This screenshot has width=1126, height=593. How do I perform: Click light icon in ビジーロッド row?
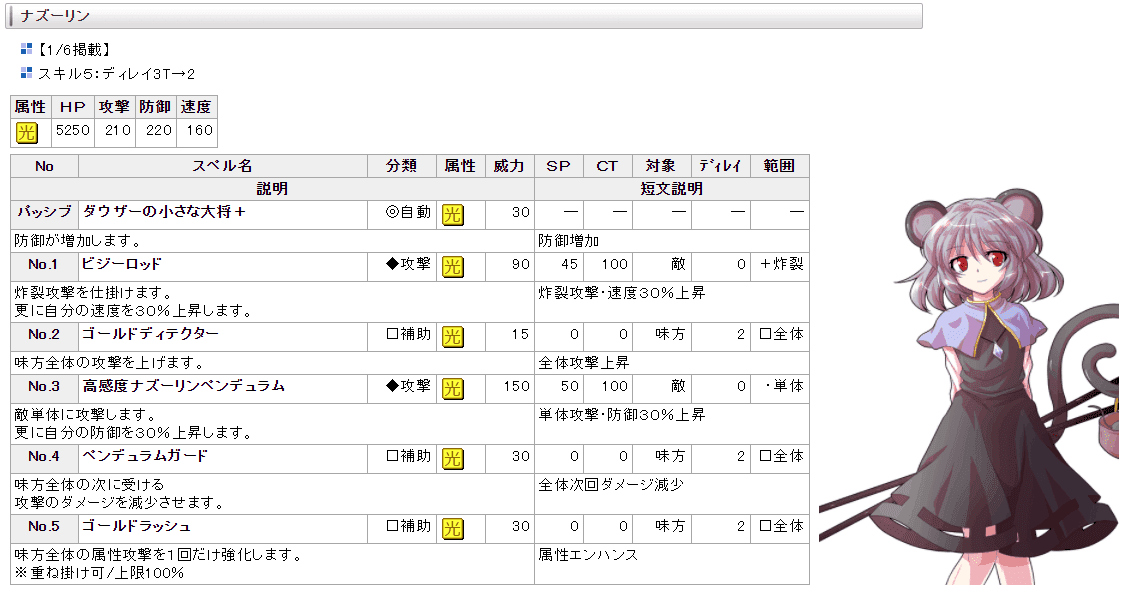click(452, 267)
